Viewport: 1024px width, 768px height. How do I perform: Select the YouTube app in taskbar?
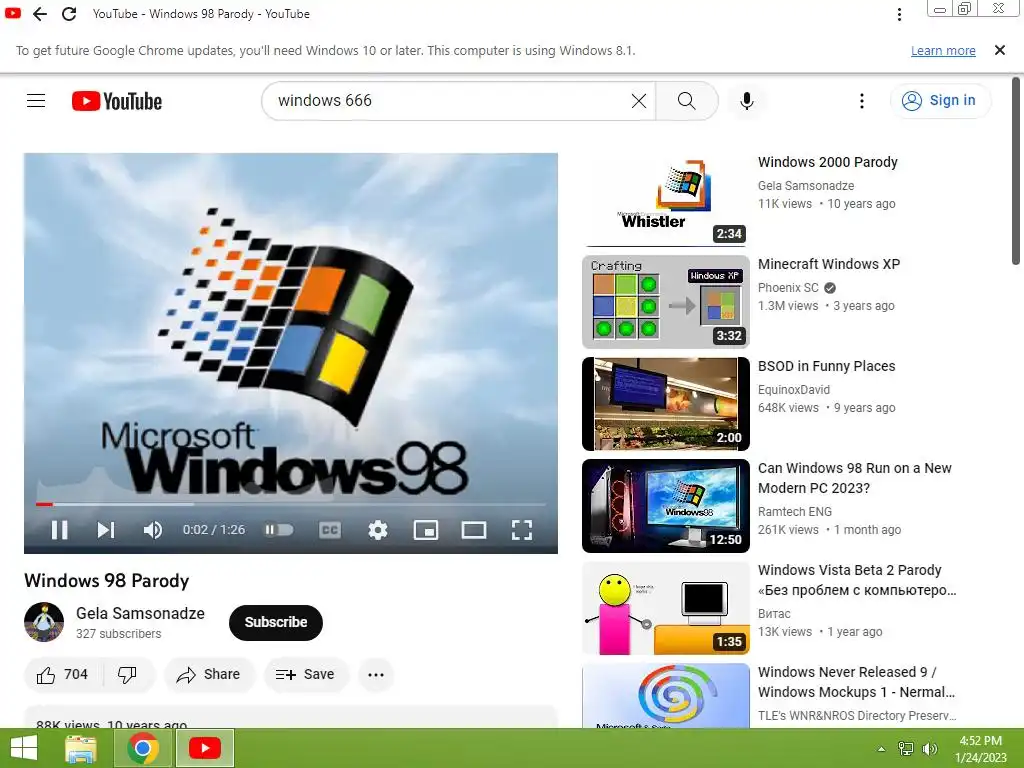pyautogui.click(x=204, y=748)
